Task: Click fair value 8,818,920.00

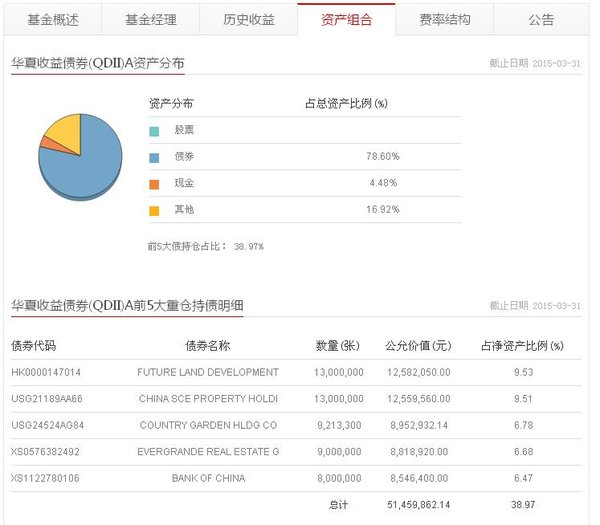Action: pos(419,452)
